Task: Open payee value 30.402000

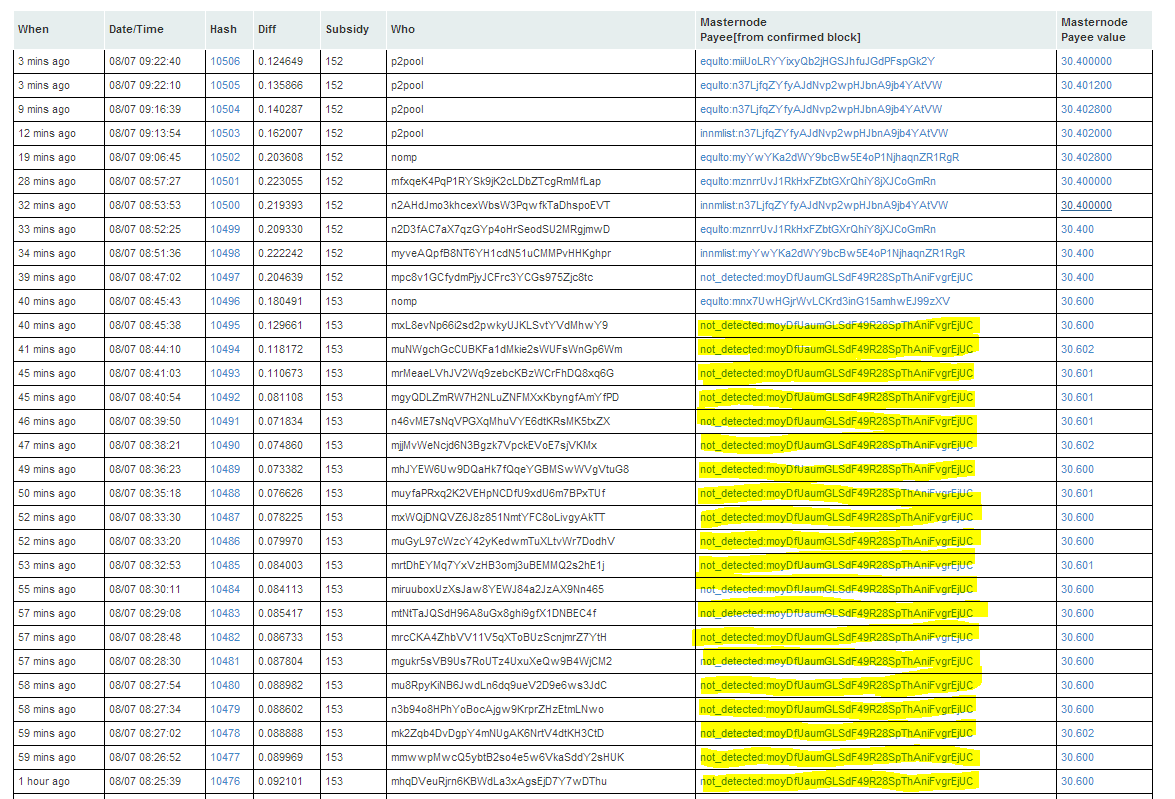Action: tap(1086, 133)
